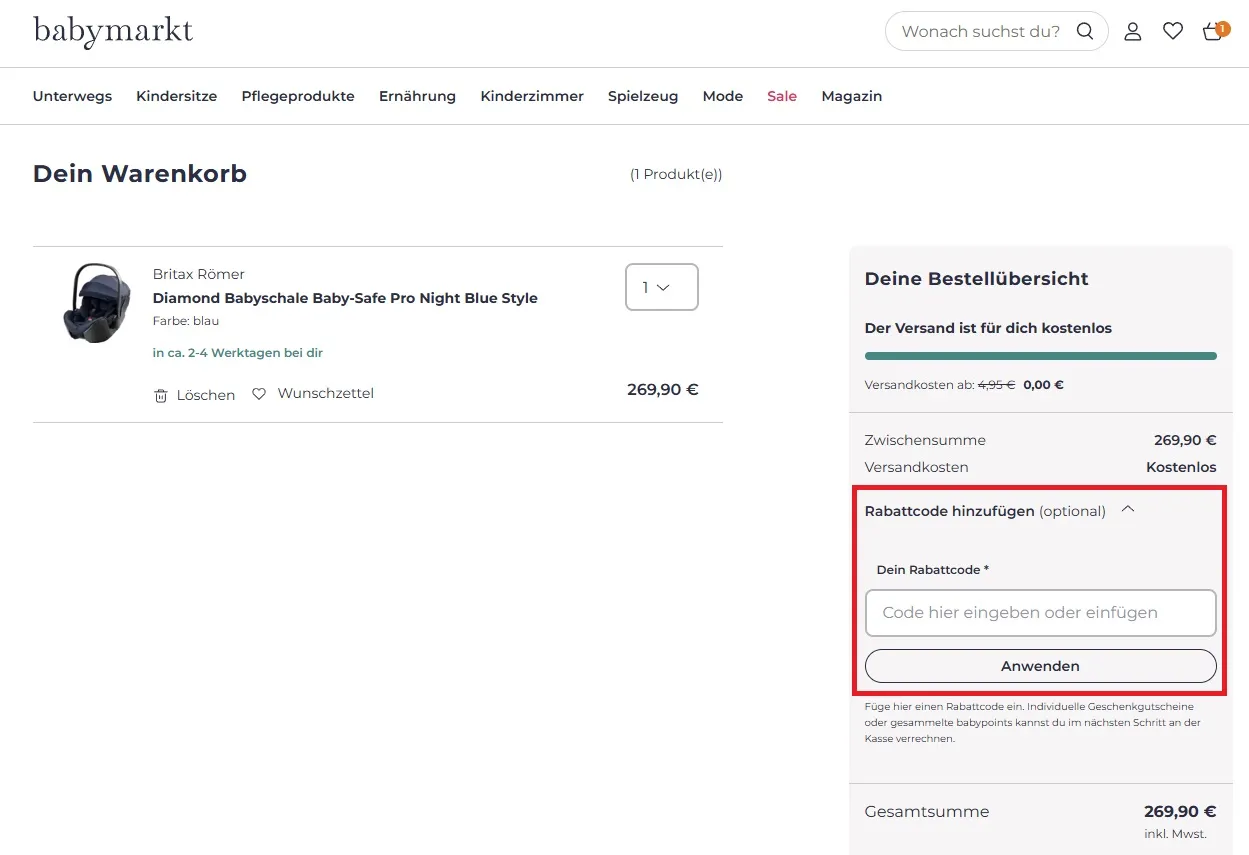The width and height of the screenshot is (1249, 855).
Task: Apply discount with the Anwenden button
Action: click(1040, 665)
